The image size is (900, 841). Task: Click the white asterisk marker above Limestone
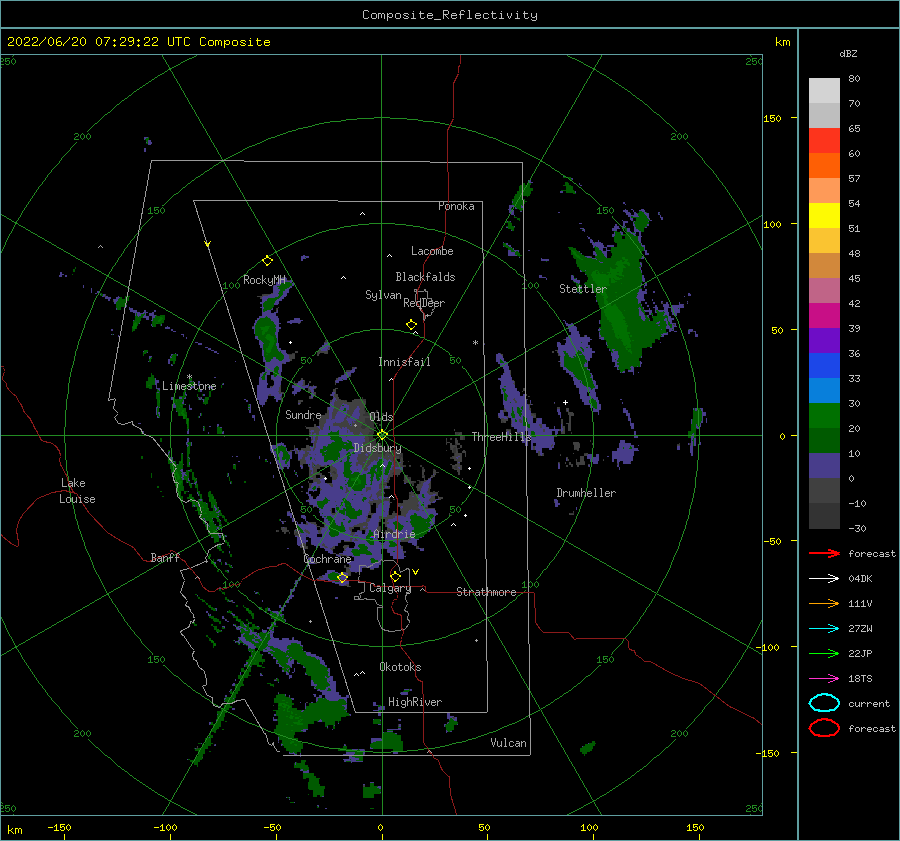(x=189, y=377)
